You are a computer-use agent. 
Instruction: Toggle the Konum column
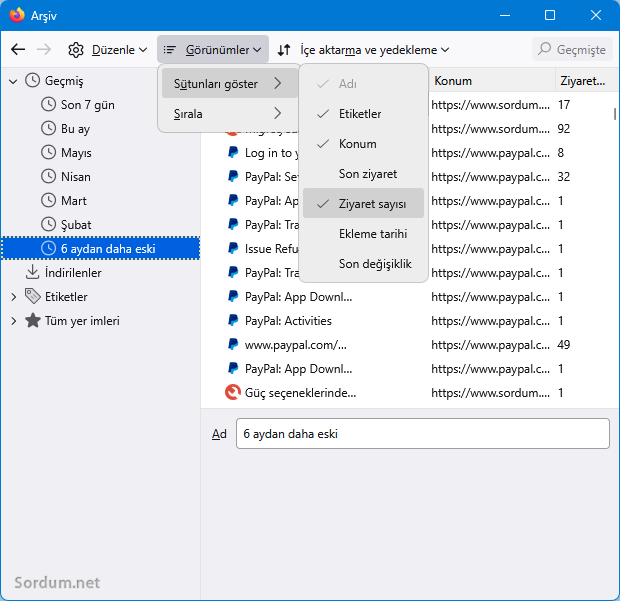point(363,144)
